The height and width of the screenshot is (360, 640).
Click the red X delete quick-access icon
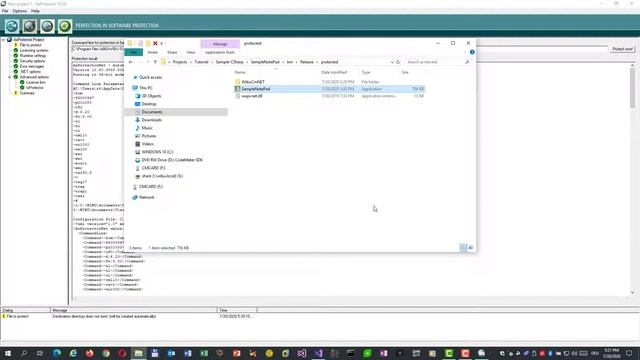click(155, 43)
